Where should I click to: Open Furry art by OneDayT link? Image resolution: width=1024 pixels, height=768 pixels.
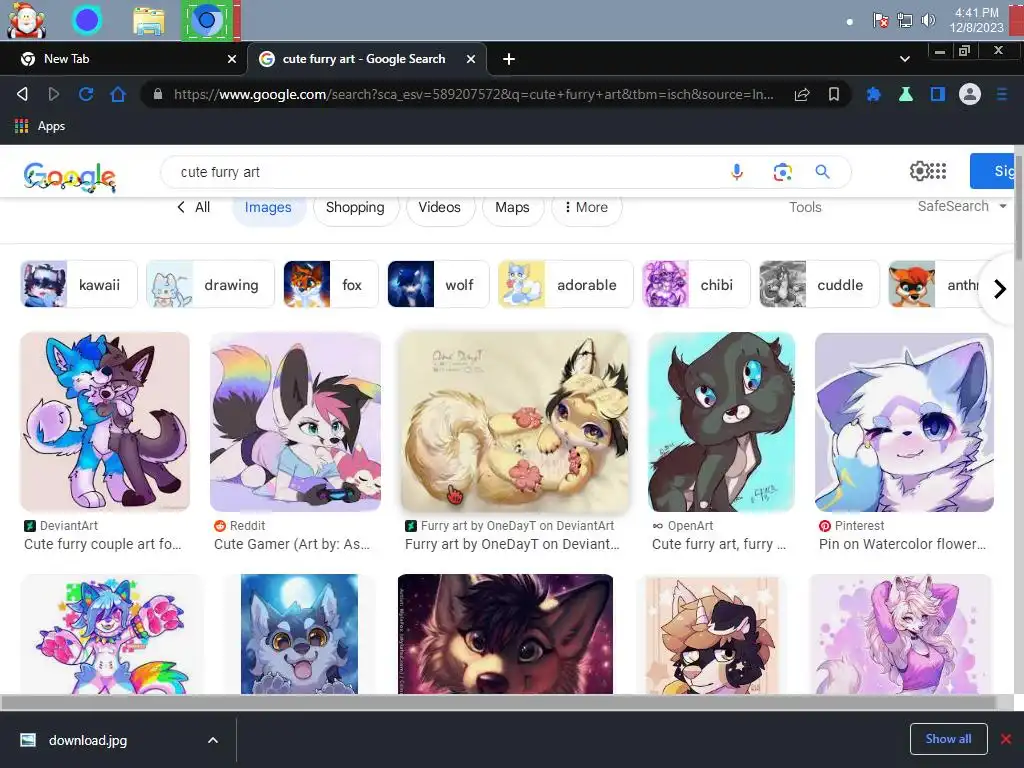click(511, 544)
